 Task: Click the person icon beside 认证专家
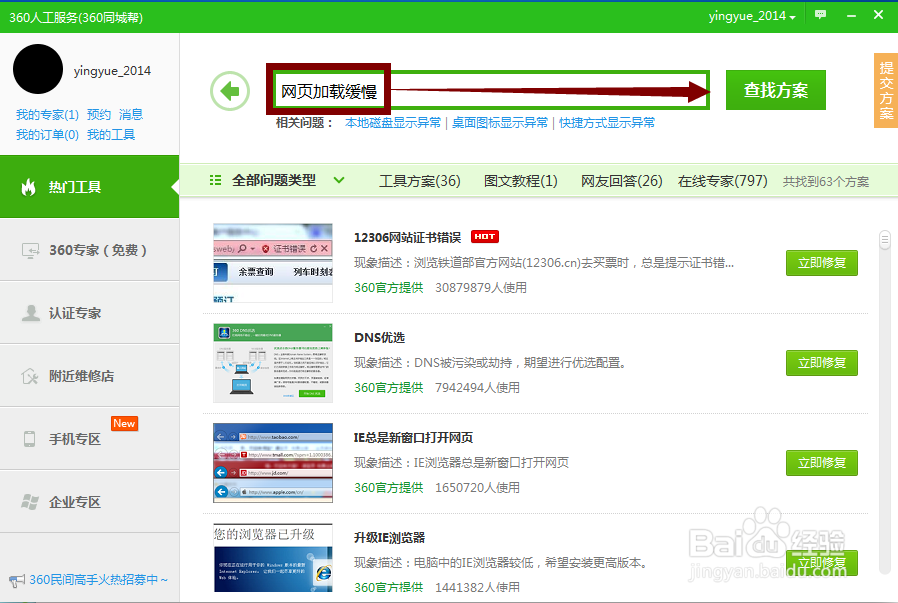[30, 313]
